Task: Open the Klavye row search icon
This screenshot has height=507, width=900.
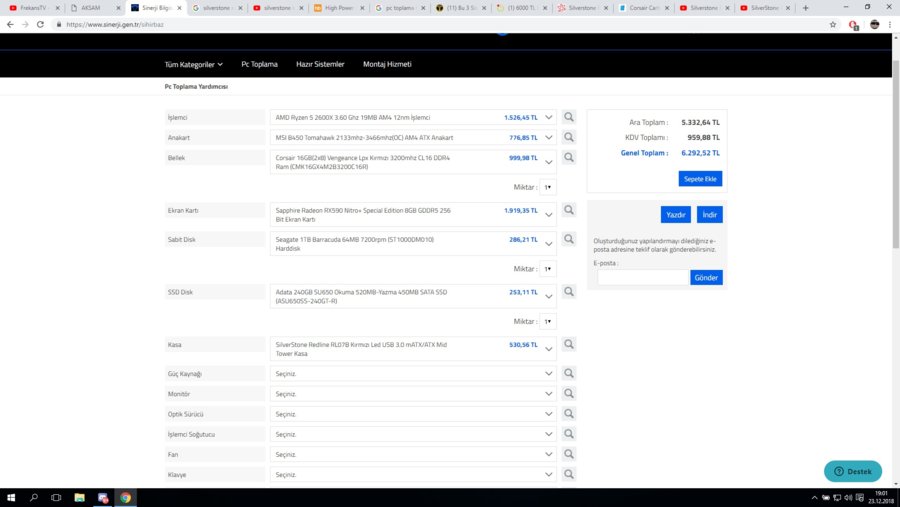Action: point(568,474)
